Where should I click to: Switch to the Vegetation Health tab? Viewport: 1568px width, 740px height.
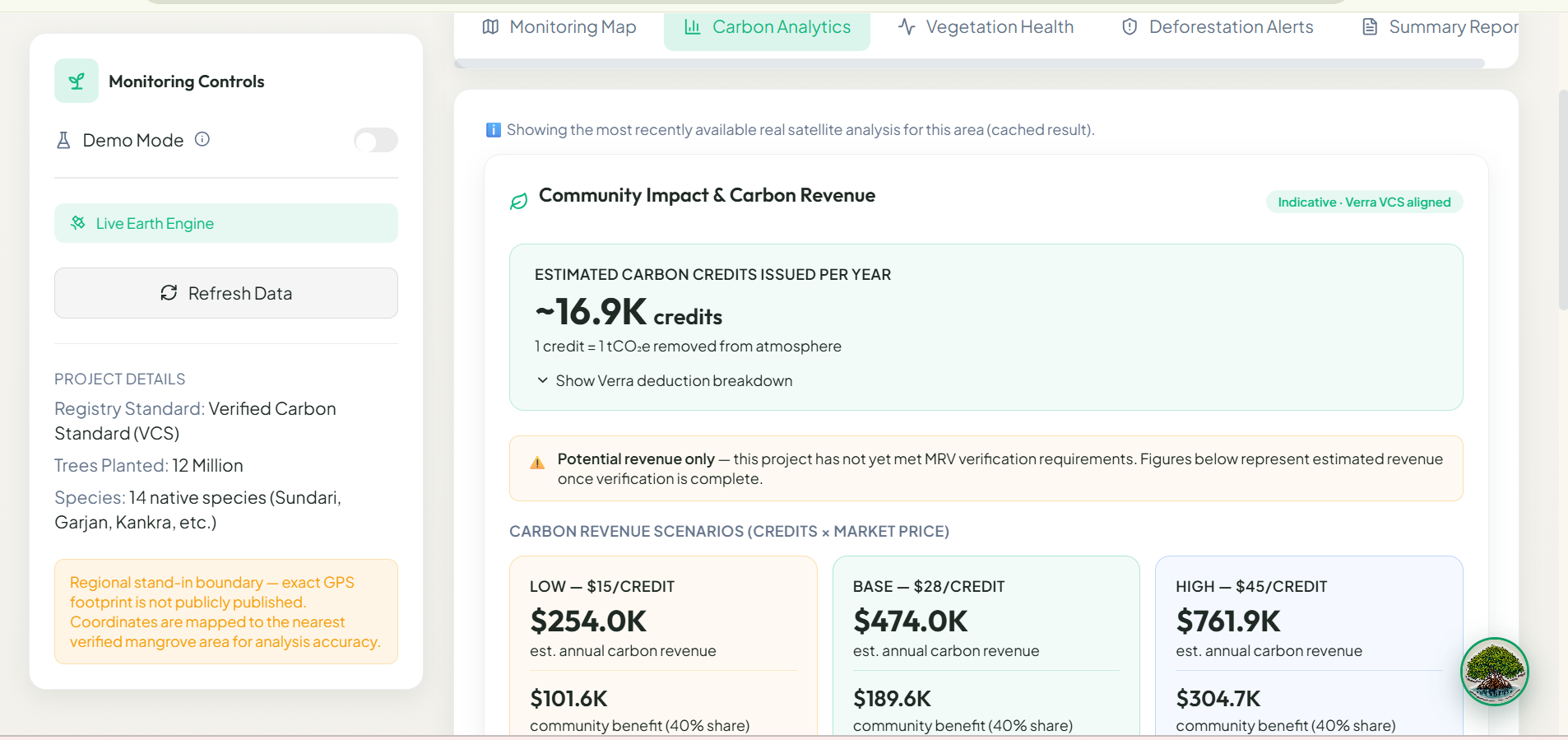pos(986,27)
